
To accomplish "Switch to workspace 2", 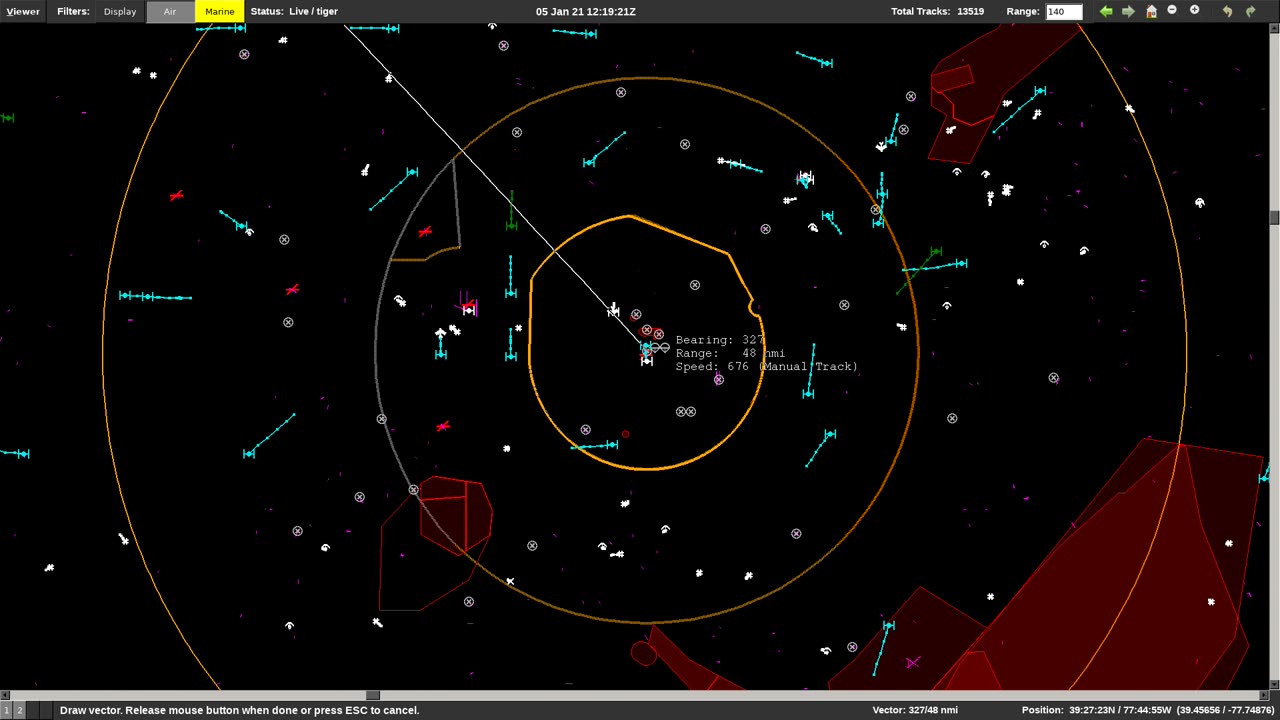I will [19, 710].
